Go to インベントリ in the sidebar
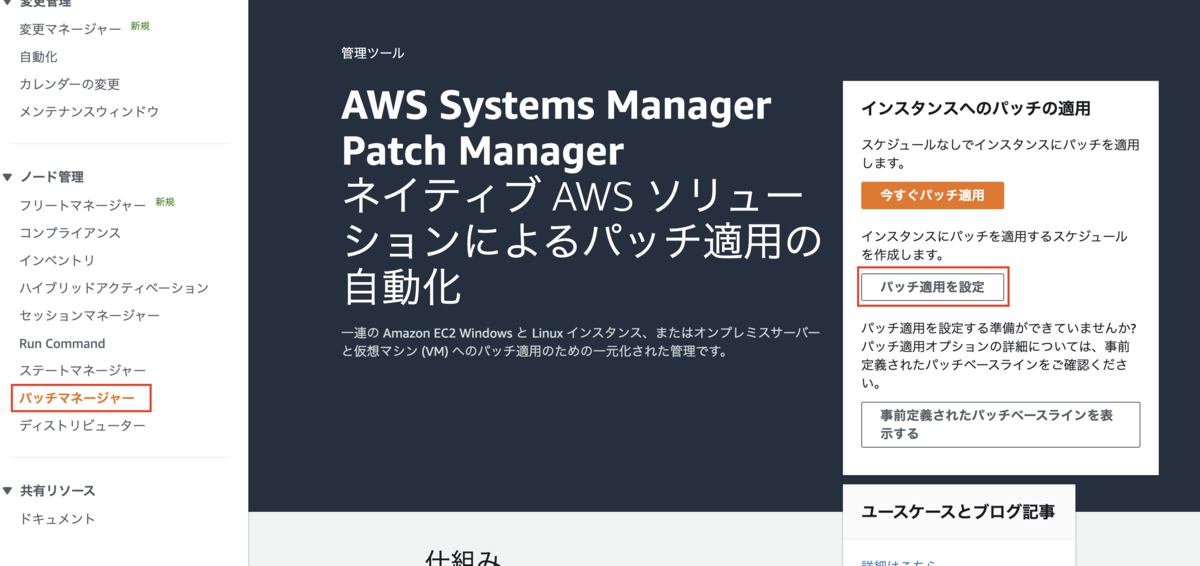This screenshot has height=566, width=1200. 57,260
